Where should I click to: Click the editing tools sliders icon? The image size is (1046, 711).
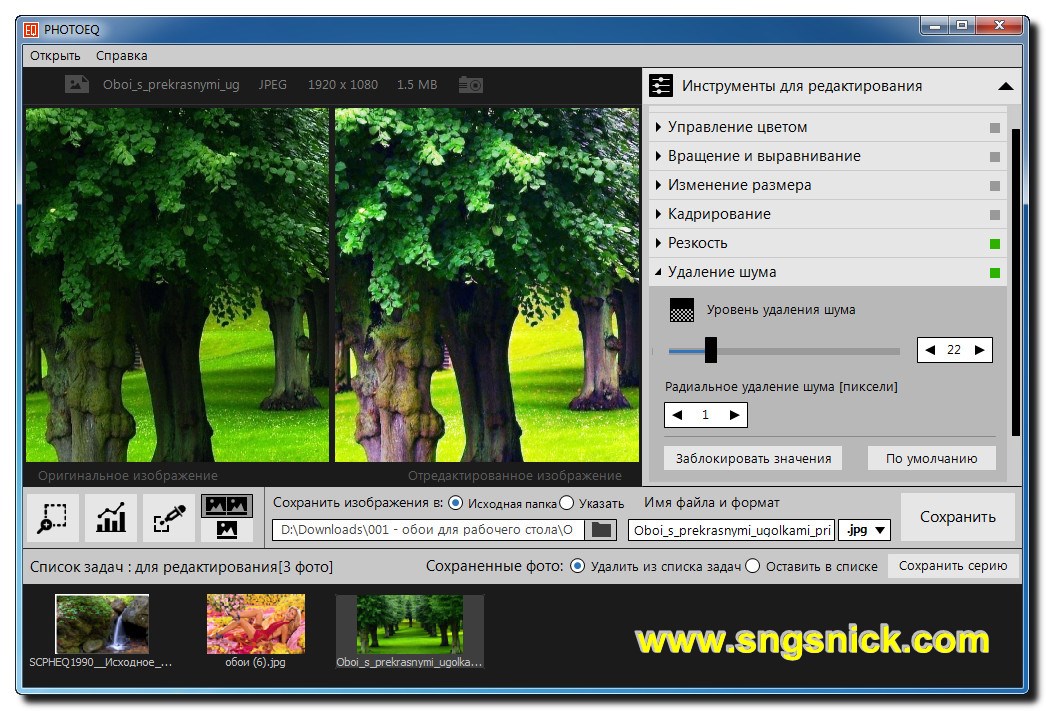(660, 86)
